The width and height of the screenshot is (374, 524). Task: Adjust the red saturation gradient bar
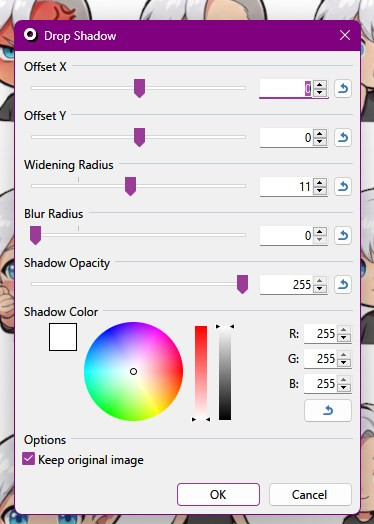pos(201,373)
